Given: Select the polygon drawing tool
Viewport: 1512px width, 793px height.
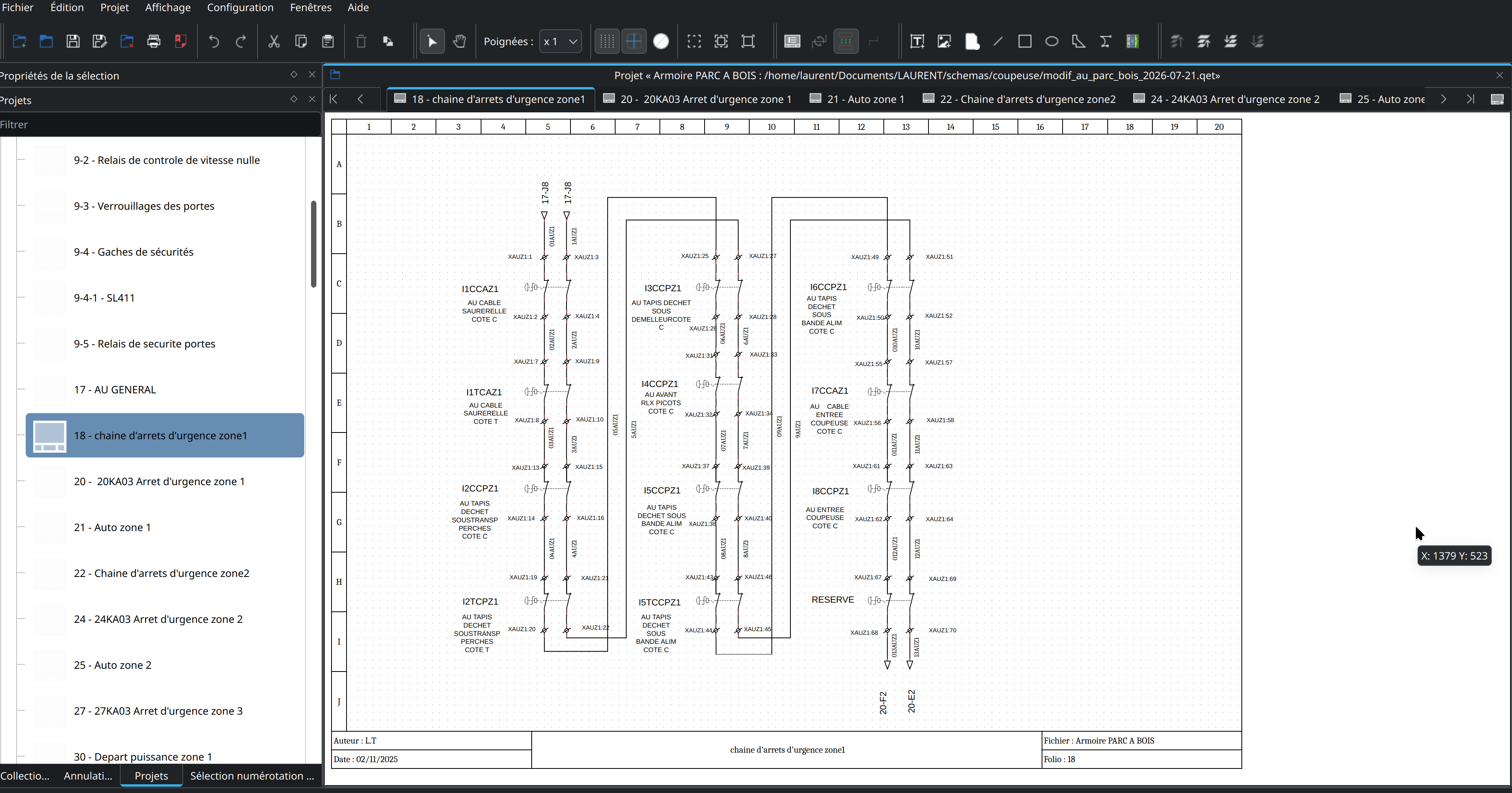Looking at the screenshot, I should point(1079,41).
